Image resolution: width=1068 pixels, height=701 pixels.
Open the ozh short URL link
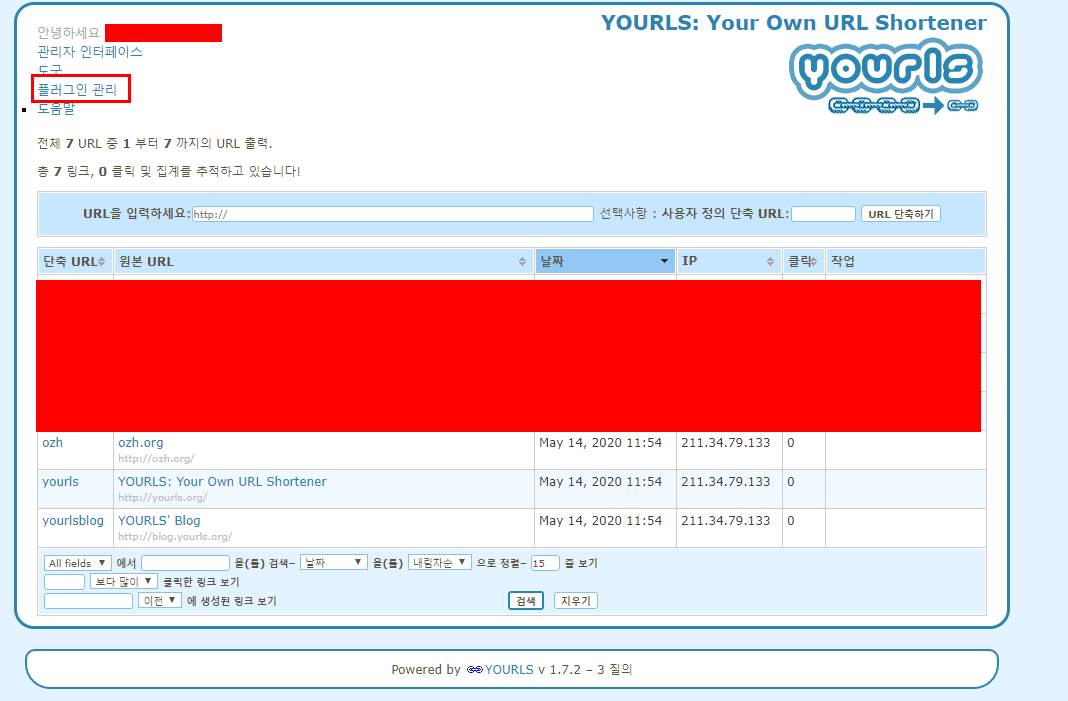[52, 443]
